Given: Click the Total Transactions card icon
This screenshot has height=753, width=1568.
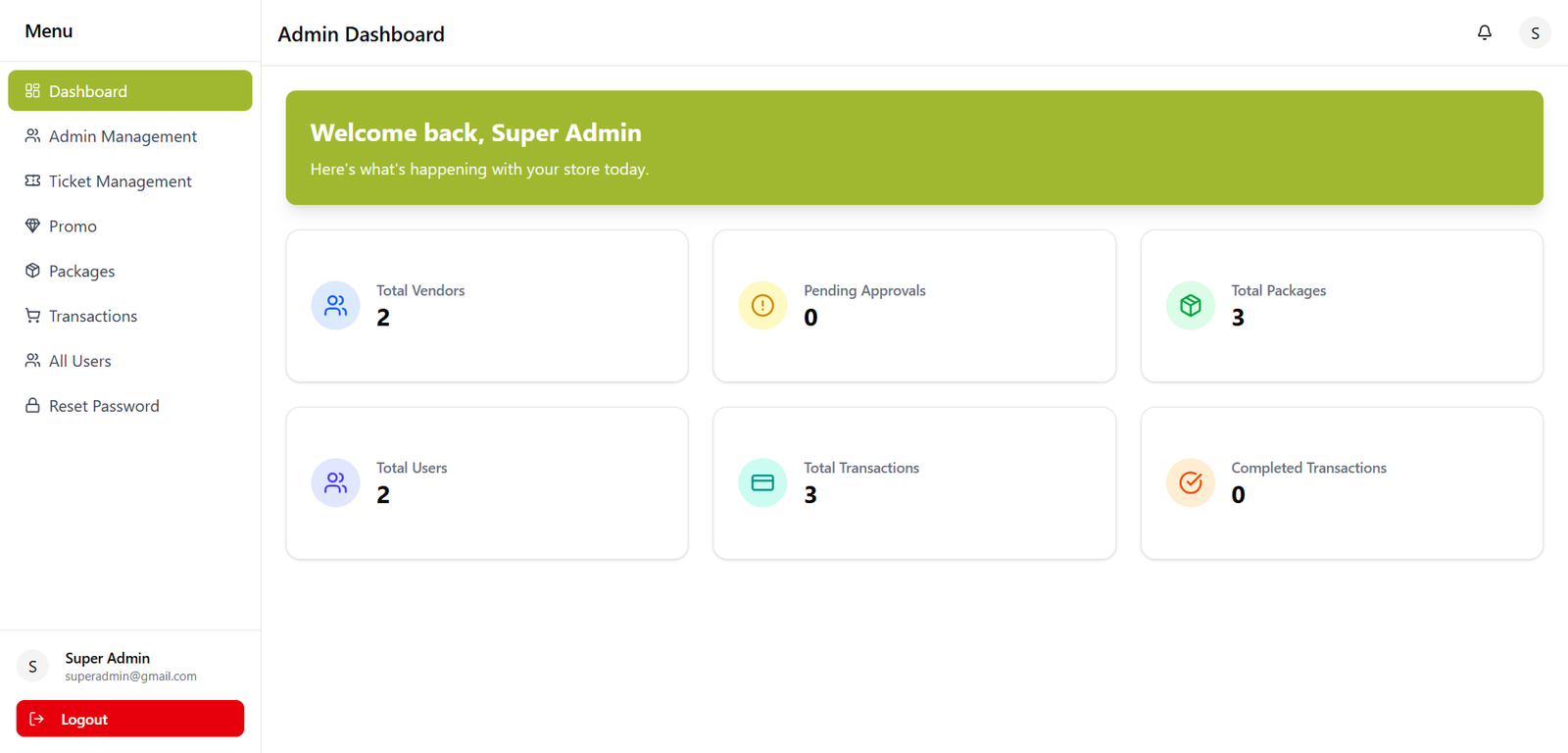Looking at the screenshot, I should 762,482.
